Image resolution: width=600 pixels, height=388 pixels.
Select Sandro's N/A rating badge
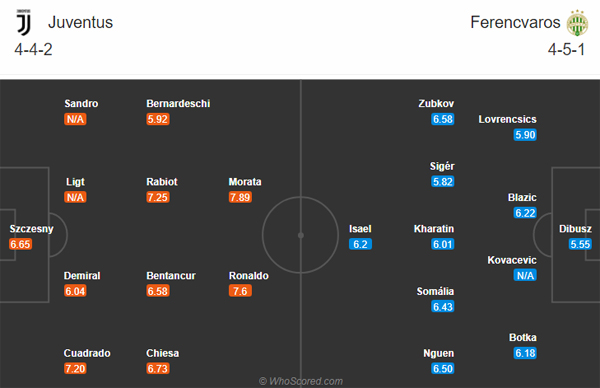[75, 119]
